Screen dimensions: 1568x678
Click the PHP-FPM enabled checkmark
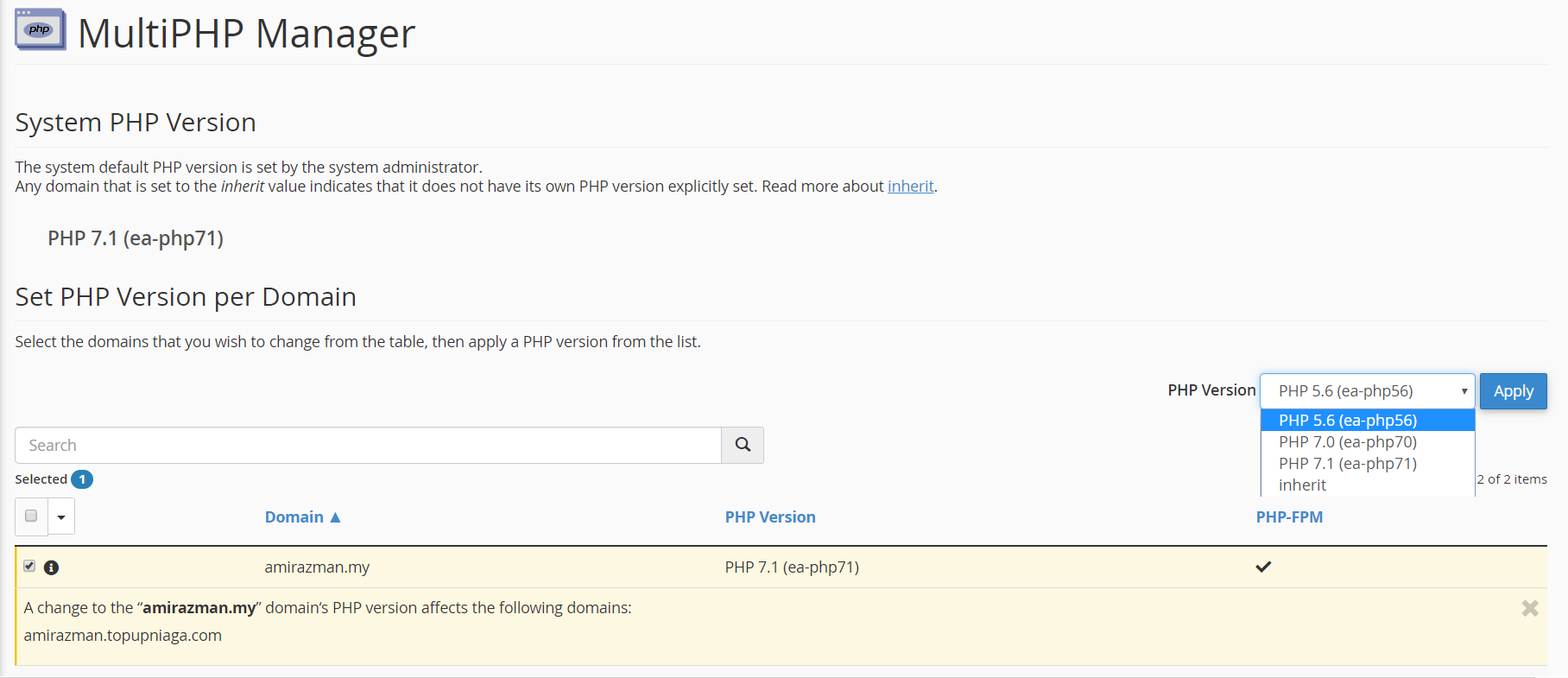[1263, 567]
